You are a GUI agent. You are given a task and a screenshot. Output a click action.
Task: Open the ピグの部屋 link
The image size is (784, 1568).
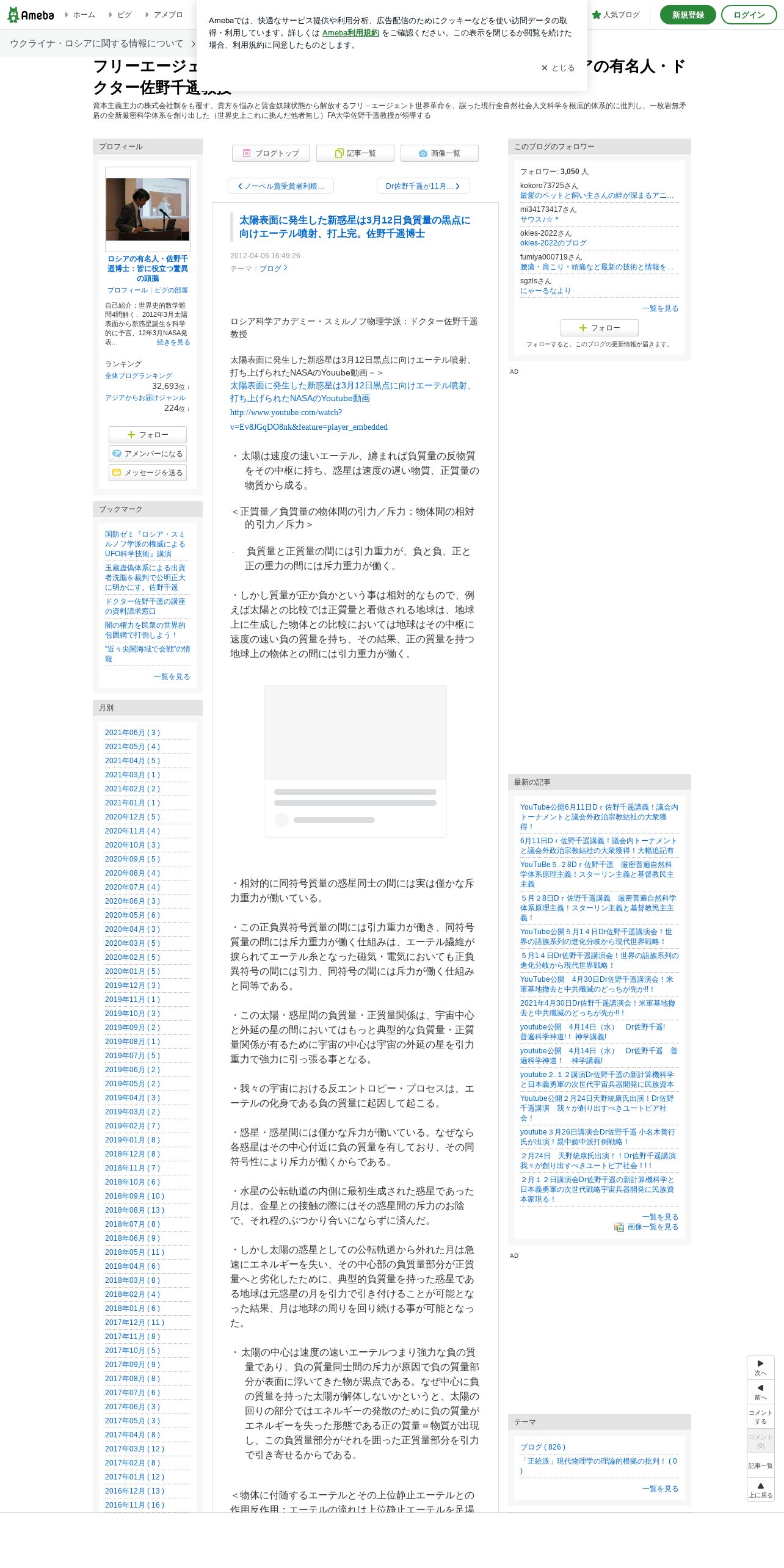(x=171, y=291)
